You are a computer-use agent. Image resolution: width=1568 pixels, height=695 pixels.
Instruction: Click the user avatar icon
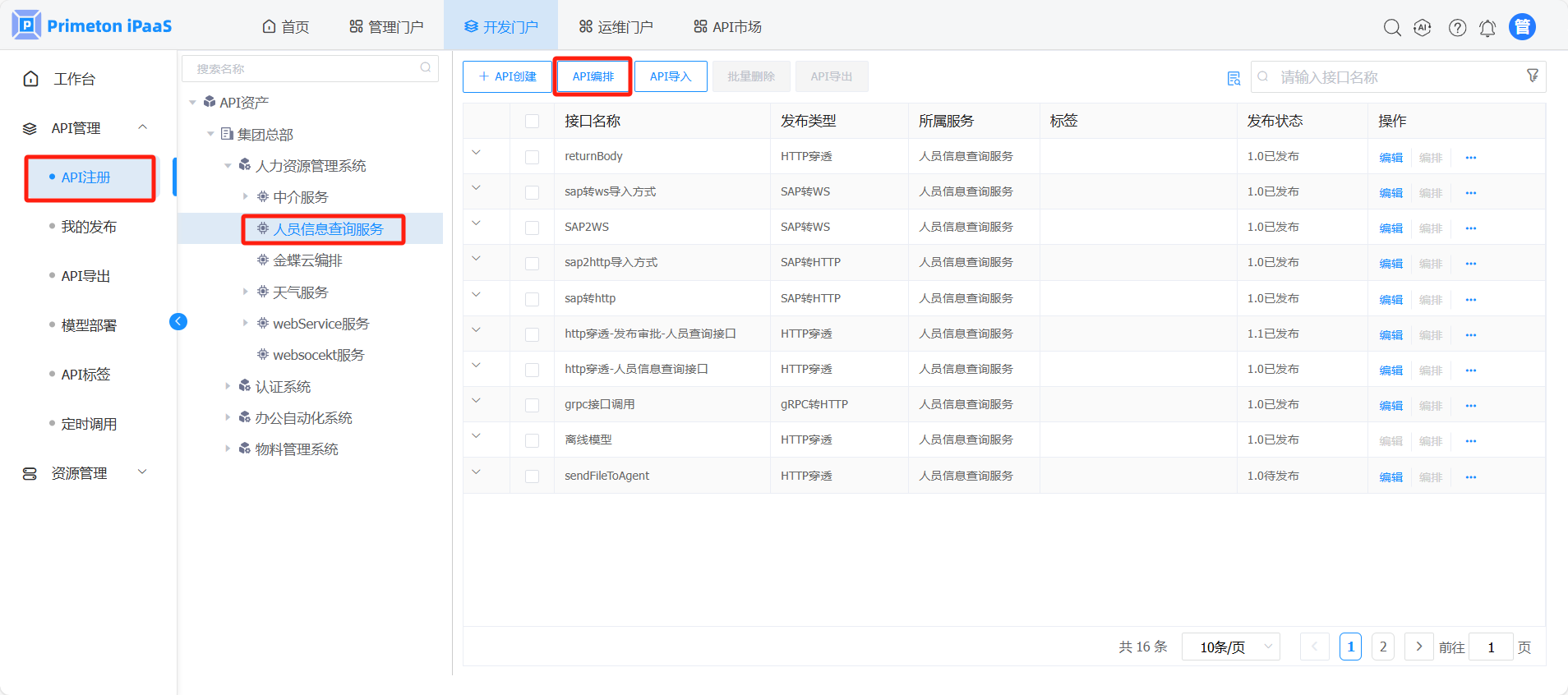[x=1522, y=27]
